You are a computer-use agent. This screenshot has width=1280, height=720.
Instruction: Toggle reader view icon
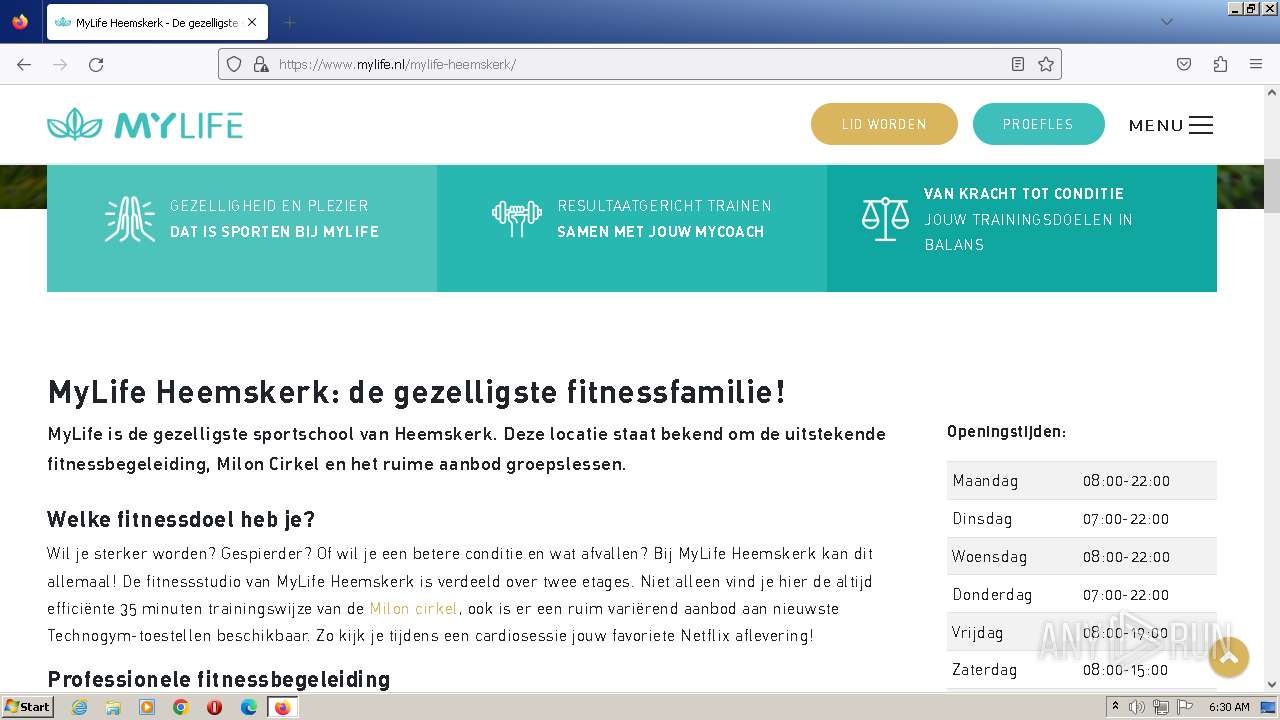(x=1018, y=64)
